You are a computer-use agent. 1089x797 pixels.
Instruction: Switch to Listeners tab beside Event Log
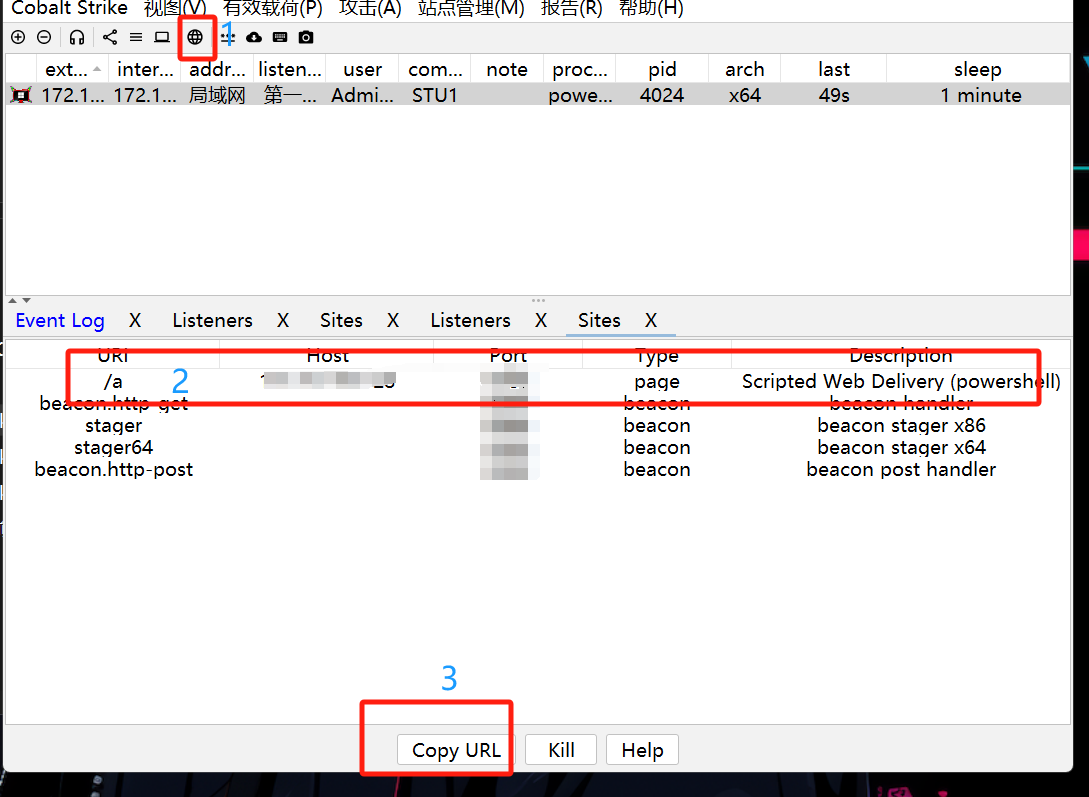(213, 320)
